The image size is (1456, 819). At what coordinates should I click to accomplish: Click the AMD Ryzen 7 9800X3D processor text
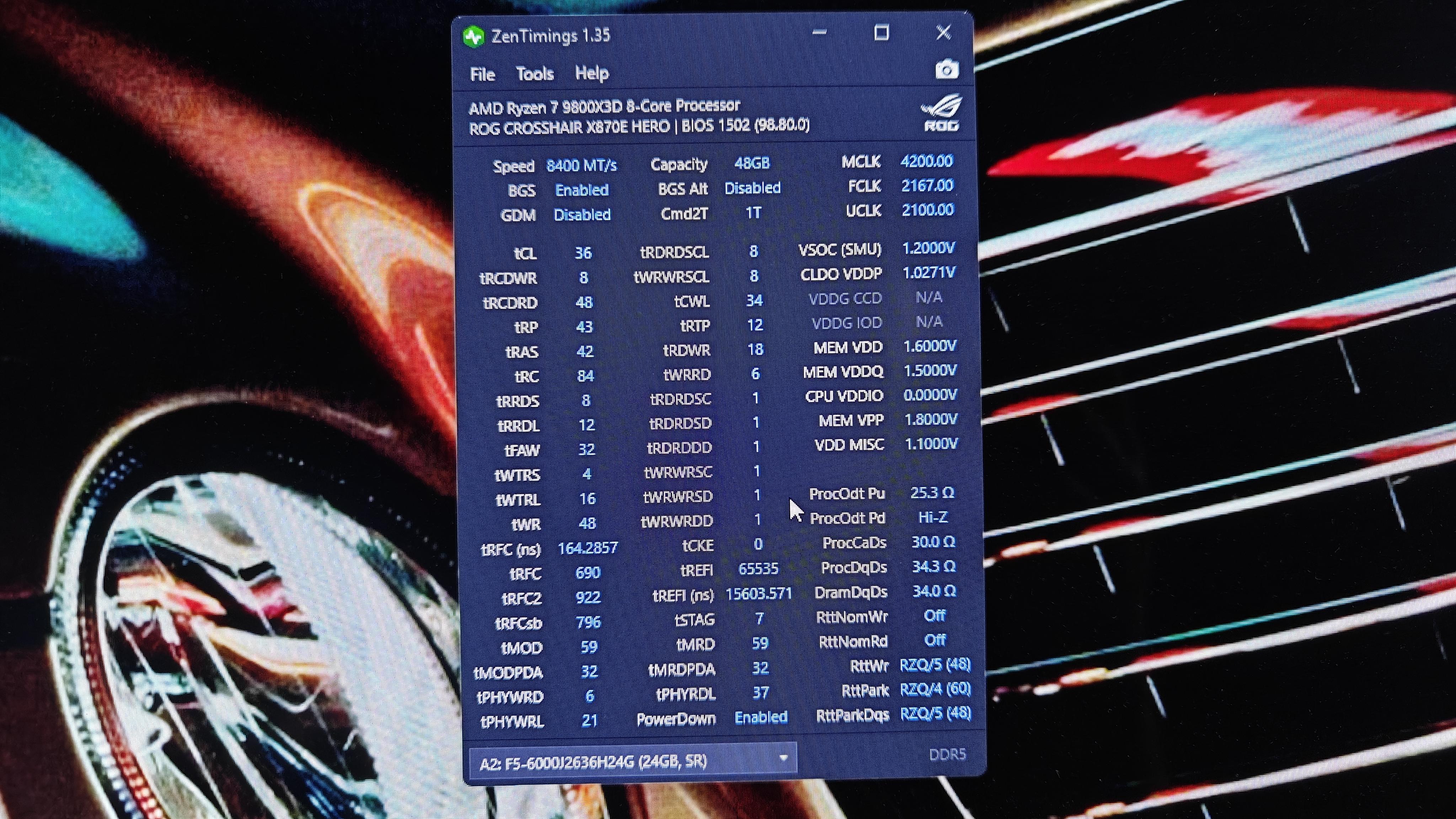tap(604, 106)
